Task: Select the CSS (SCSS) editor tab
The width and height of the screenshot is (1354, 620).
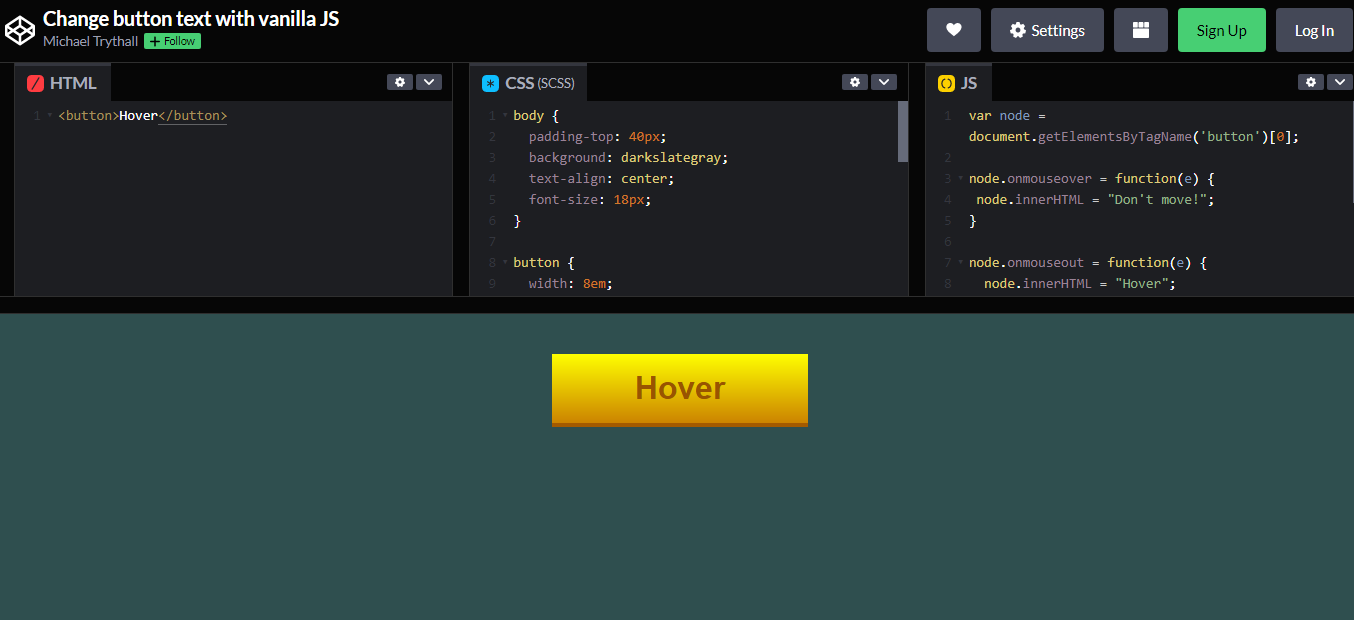Action: (x=528, y=82)
